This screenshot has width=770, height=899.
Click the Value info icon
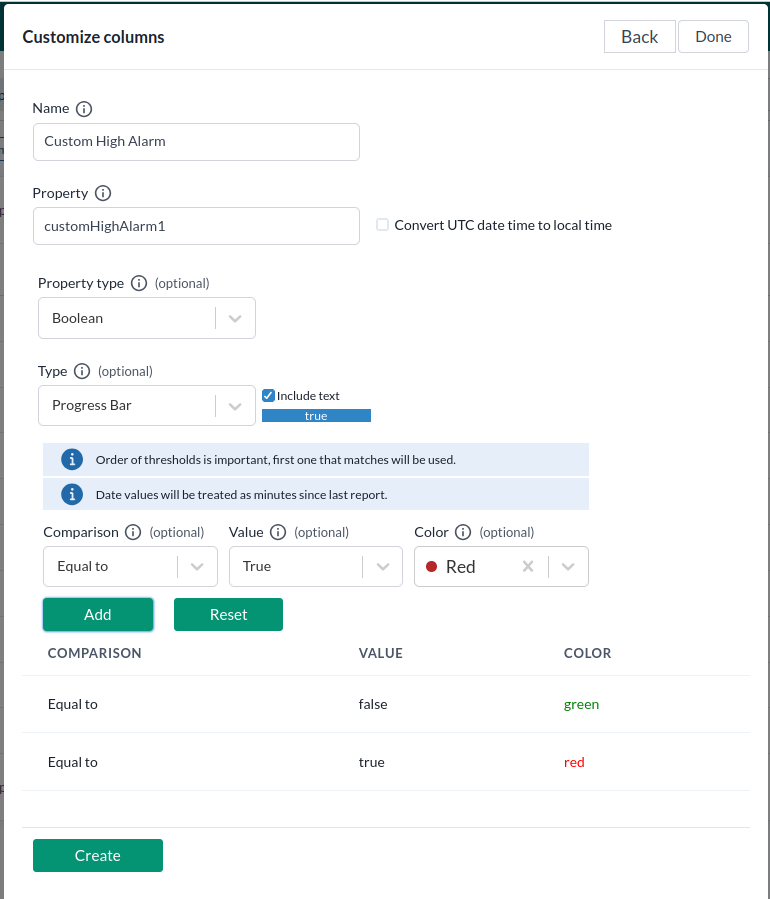276,532
